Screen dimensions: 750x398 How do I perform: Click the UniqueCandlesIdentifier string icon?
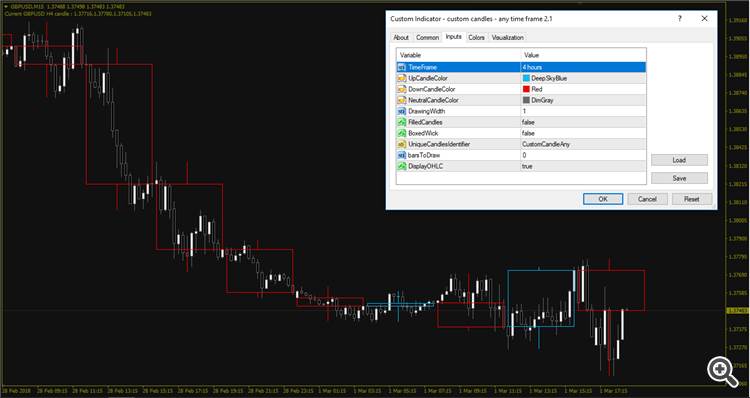pyautogui.click(x=401, y=144)
